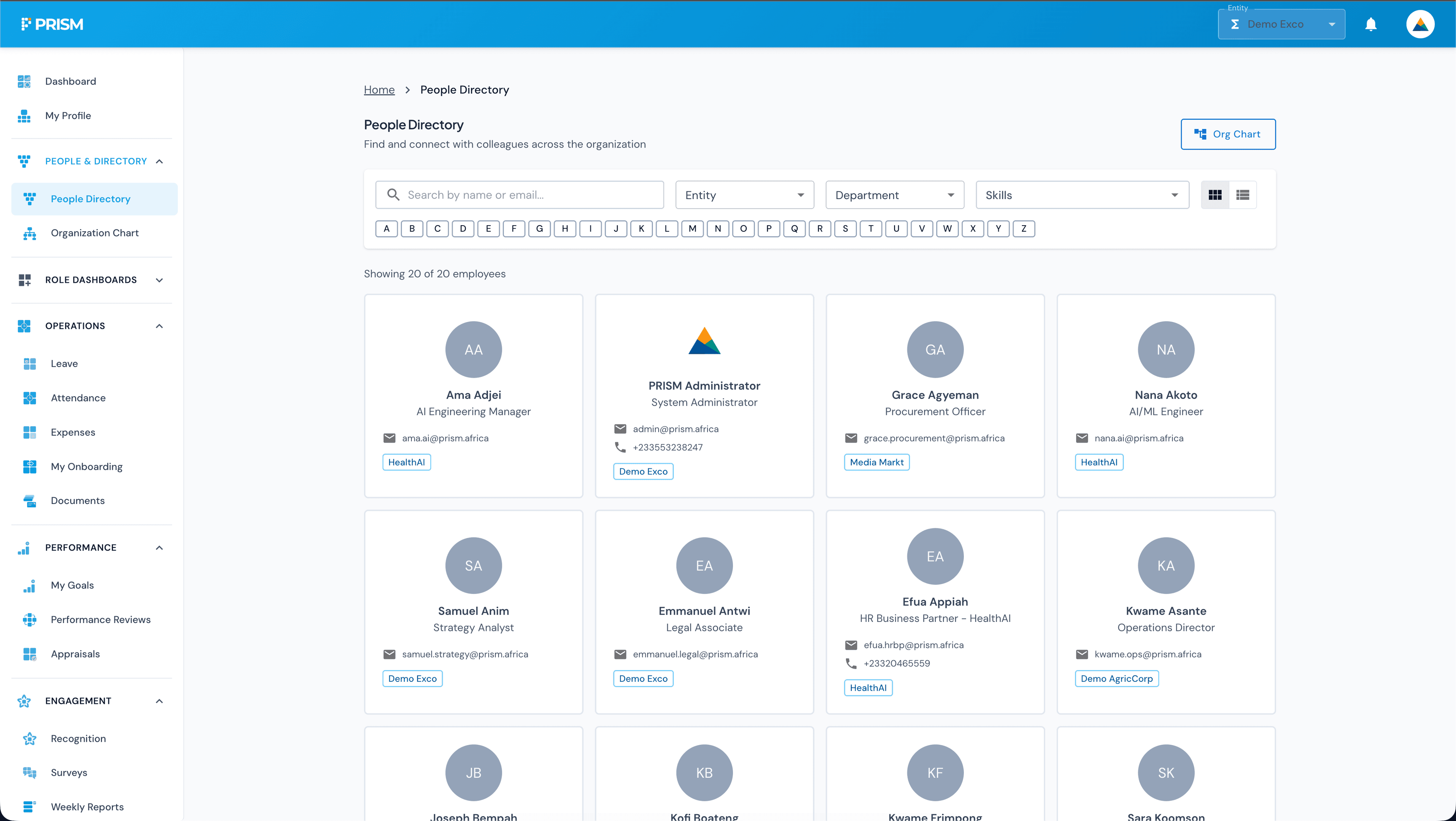Click the Weekly Reports icon in sidebar
This screenshot has width=1456, height=821.
click(x=30, y=806)
